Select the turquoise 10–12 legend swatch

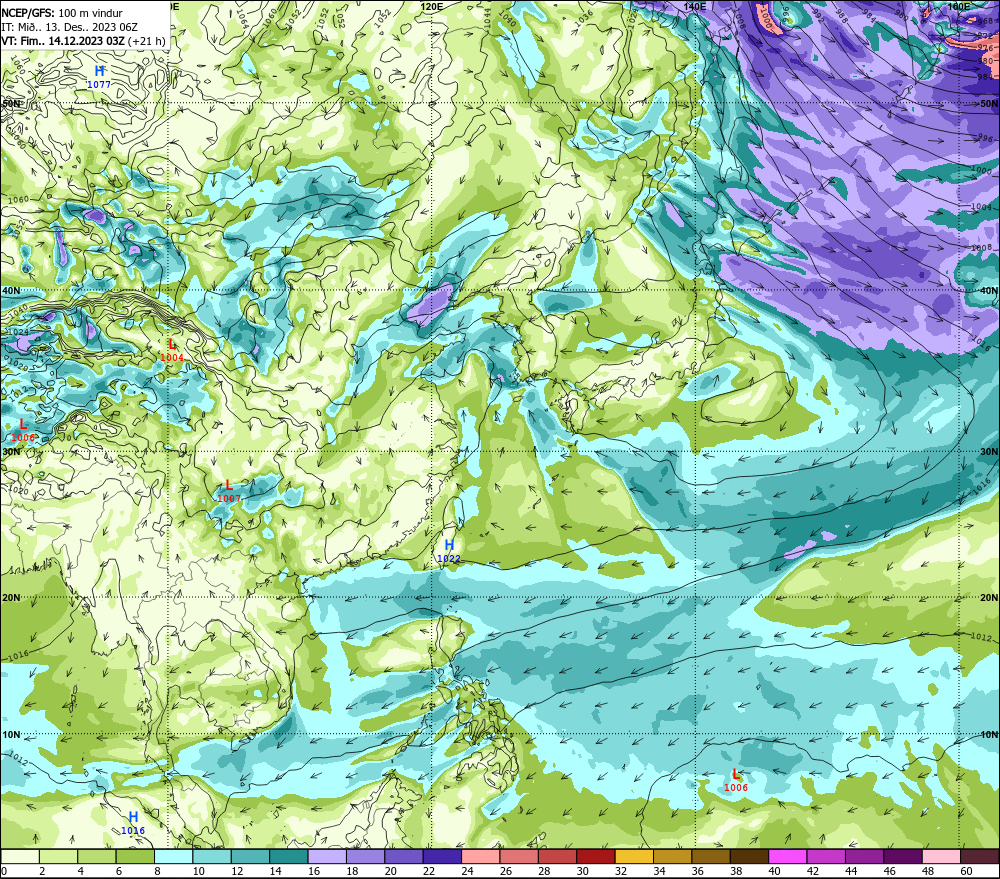212,856
